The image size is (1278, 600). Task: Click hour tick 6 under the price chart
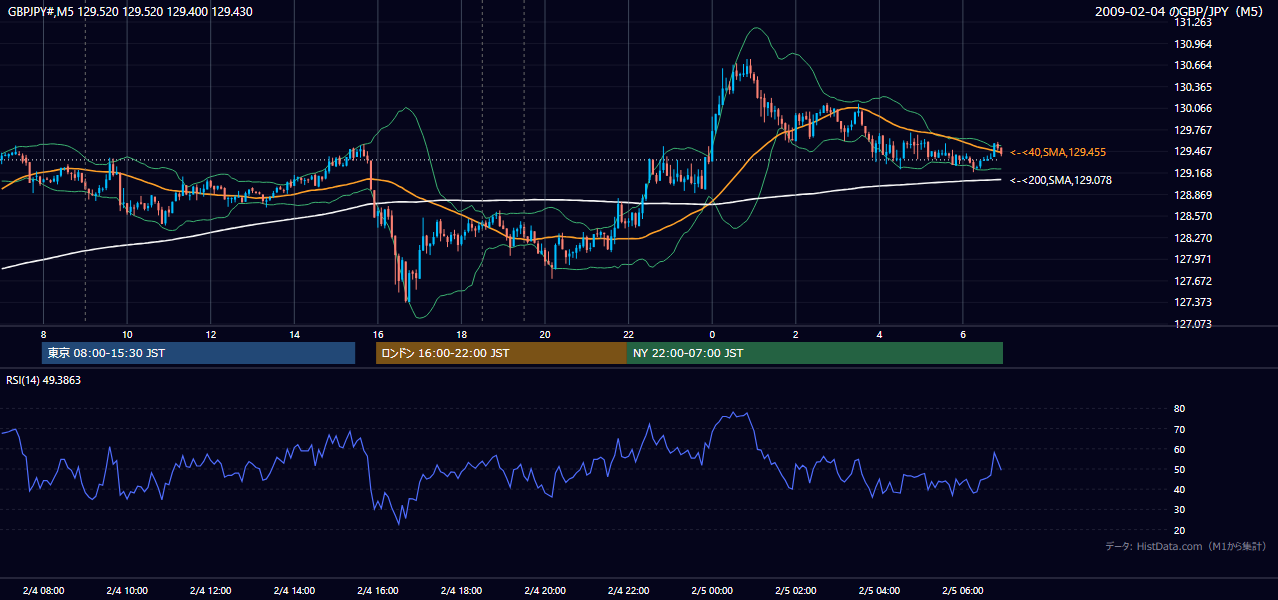coord(962,334)
